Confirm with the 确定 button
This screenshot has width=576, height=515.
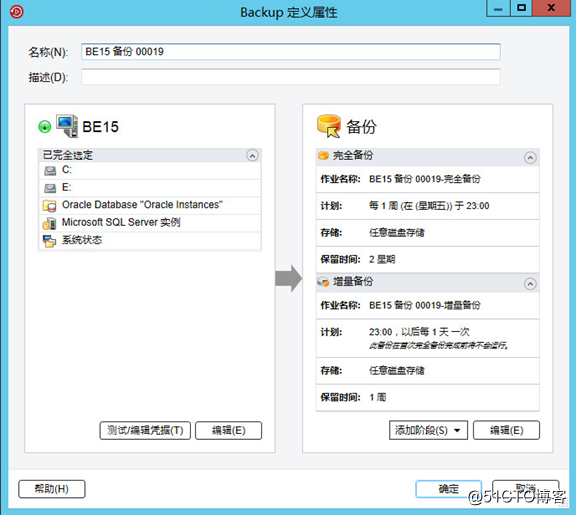click(x=449, y=489)
